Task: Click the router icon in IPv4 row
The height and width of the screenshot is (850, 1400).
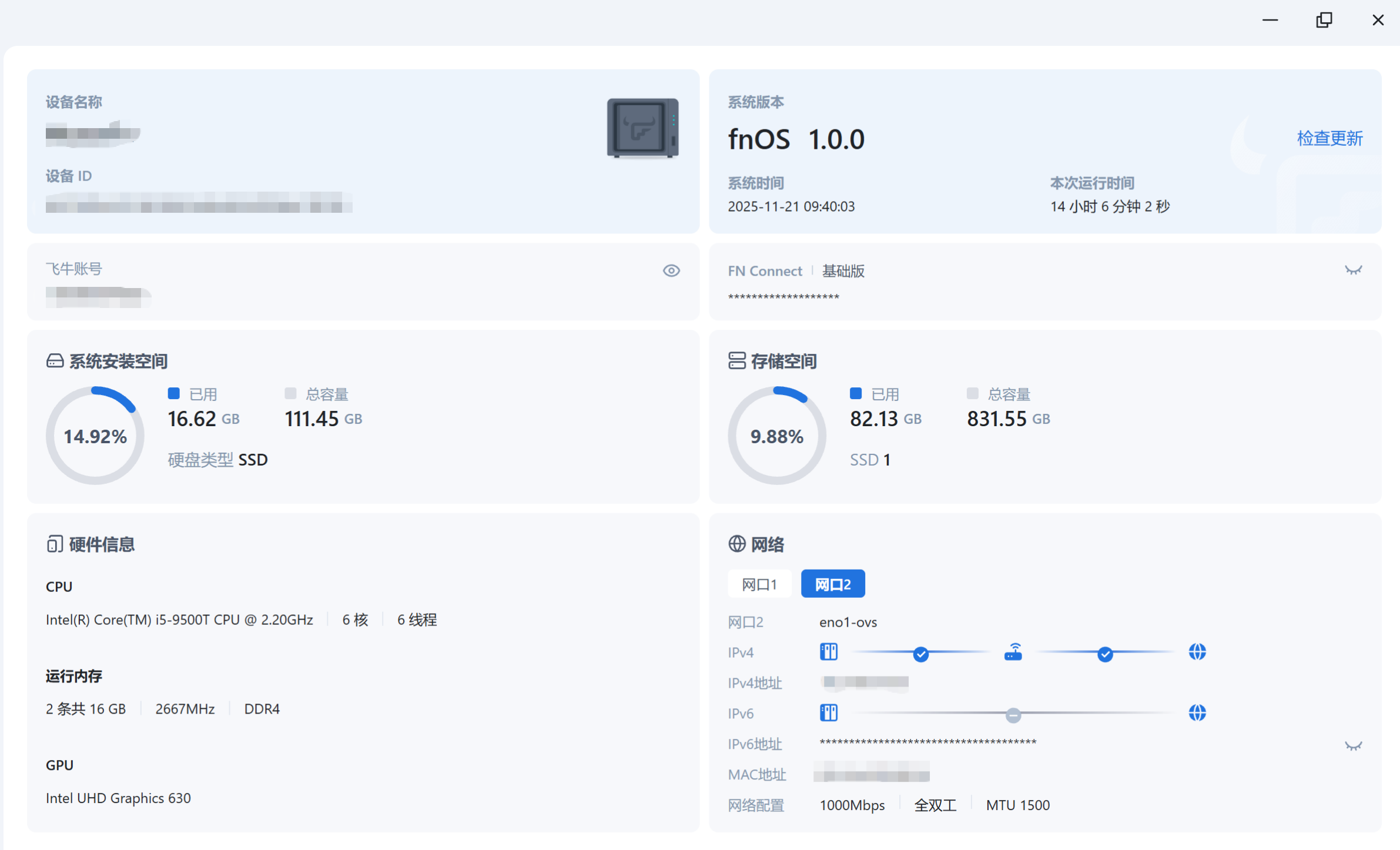Action: click(1013, 652)
